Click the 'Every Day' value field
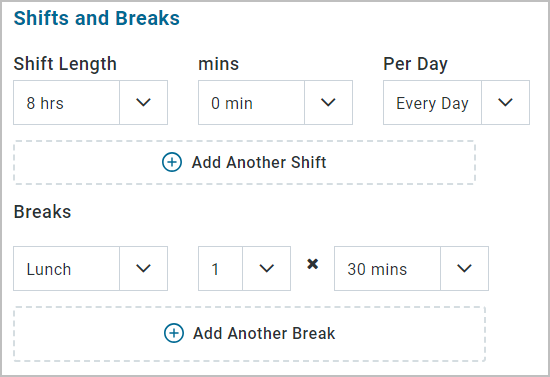This screenshot has height=377, width=550. pyautogui.click(x=432, y=102)
